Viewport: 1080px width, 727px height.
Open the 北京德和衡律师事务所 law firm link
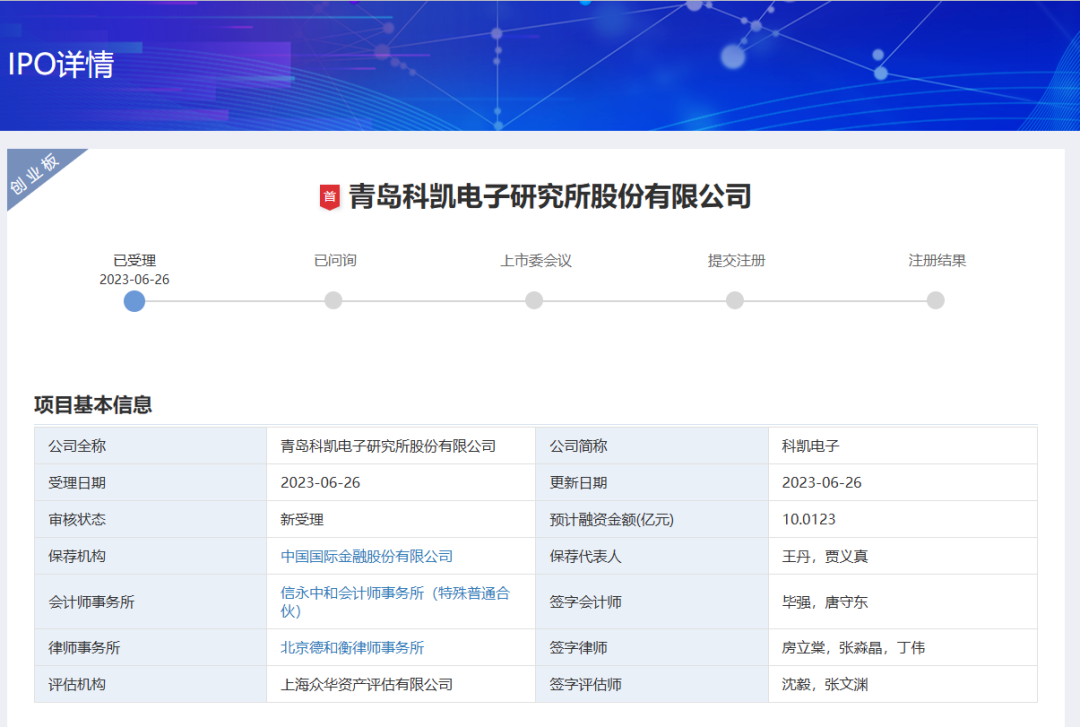[352, 648]
